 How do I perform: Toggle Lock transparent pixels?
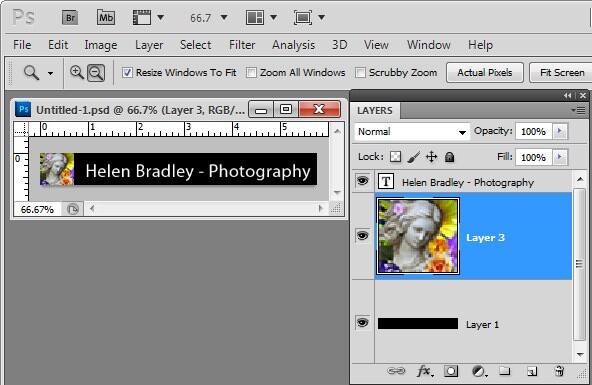395,157
